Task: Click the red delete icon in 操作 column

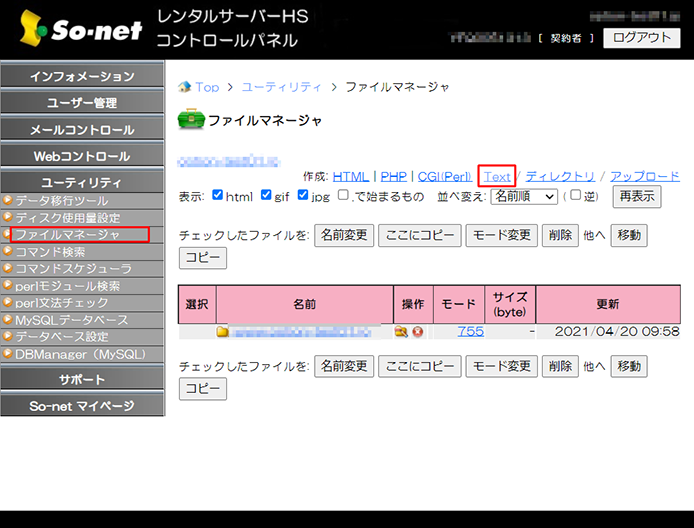Action: (416, 331)
